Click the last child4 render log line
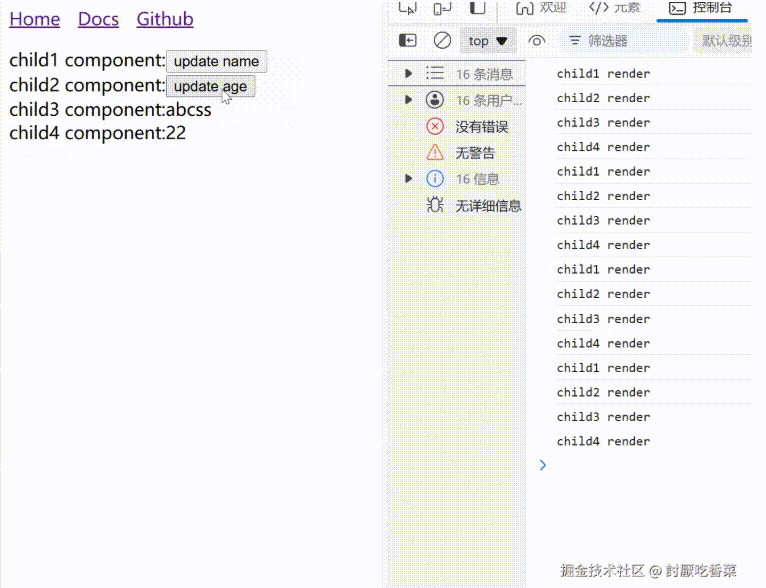The height and width of the screenshot is (588, 766). [x=603, y=441]
